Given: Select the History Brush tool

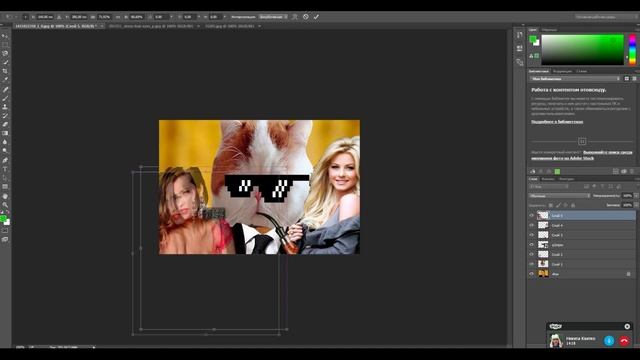Looking at the screenshot, I should (x=5, y=116).
